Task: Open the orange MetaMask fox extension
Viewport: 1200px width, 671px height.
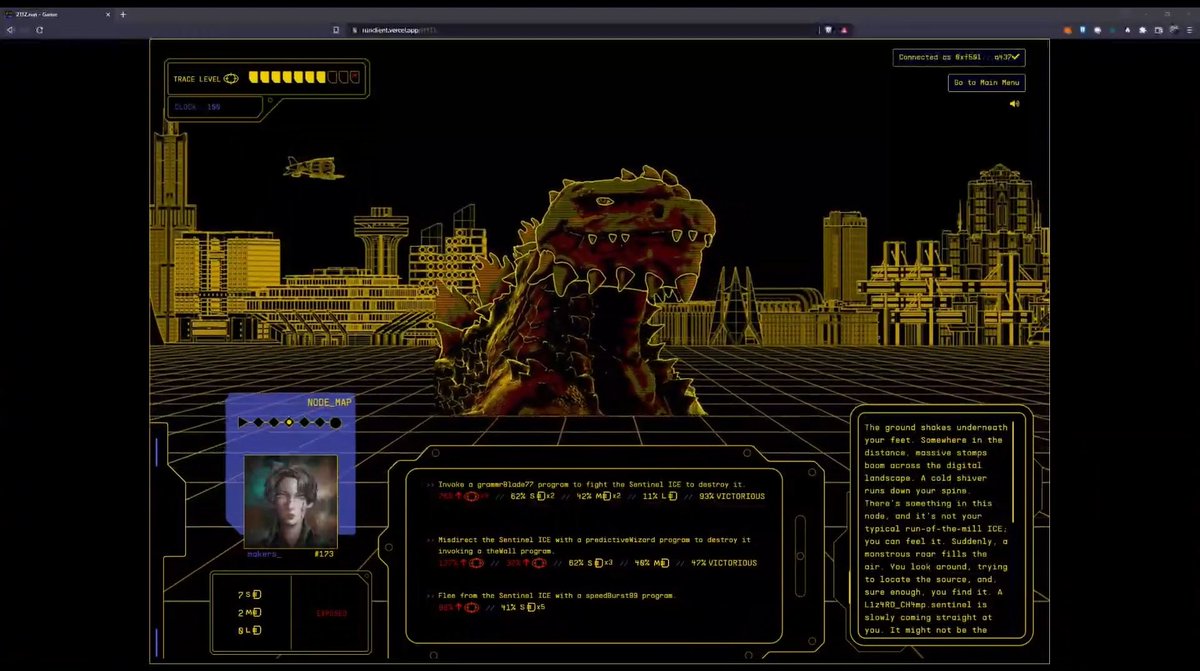Action: pyautogui.click(x=1068, y=30)
